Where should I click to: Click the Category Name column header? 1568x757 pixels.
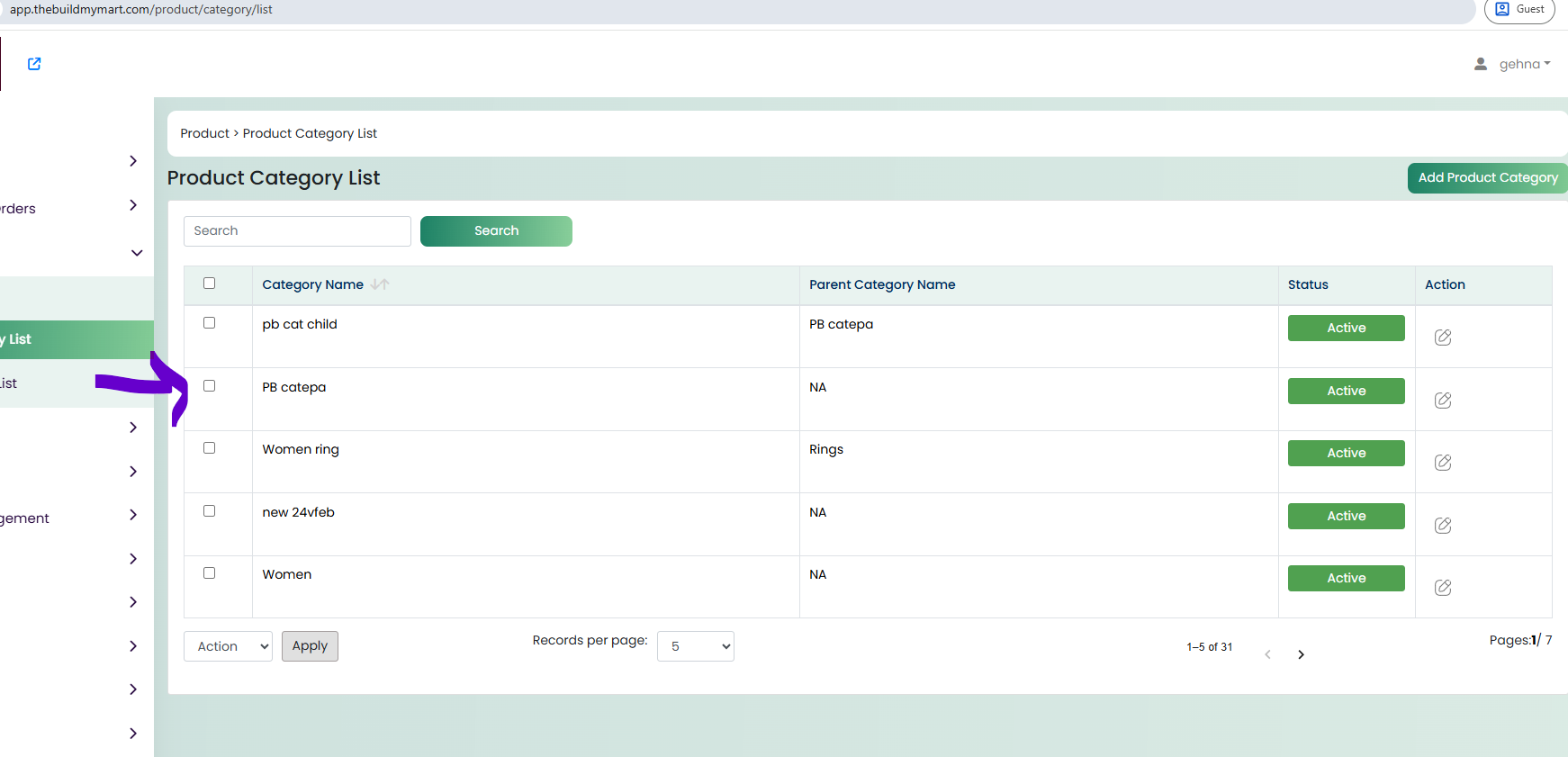[x=312, y=284]
